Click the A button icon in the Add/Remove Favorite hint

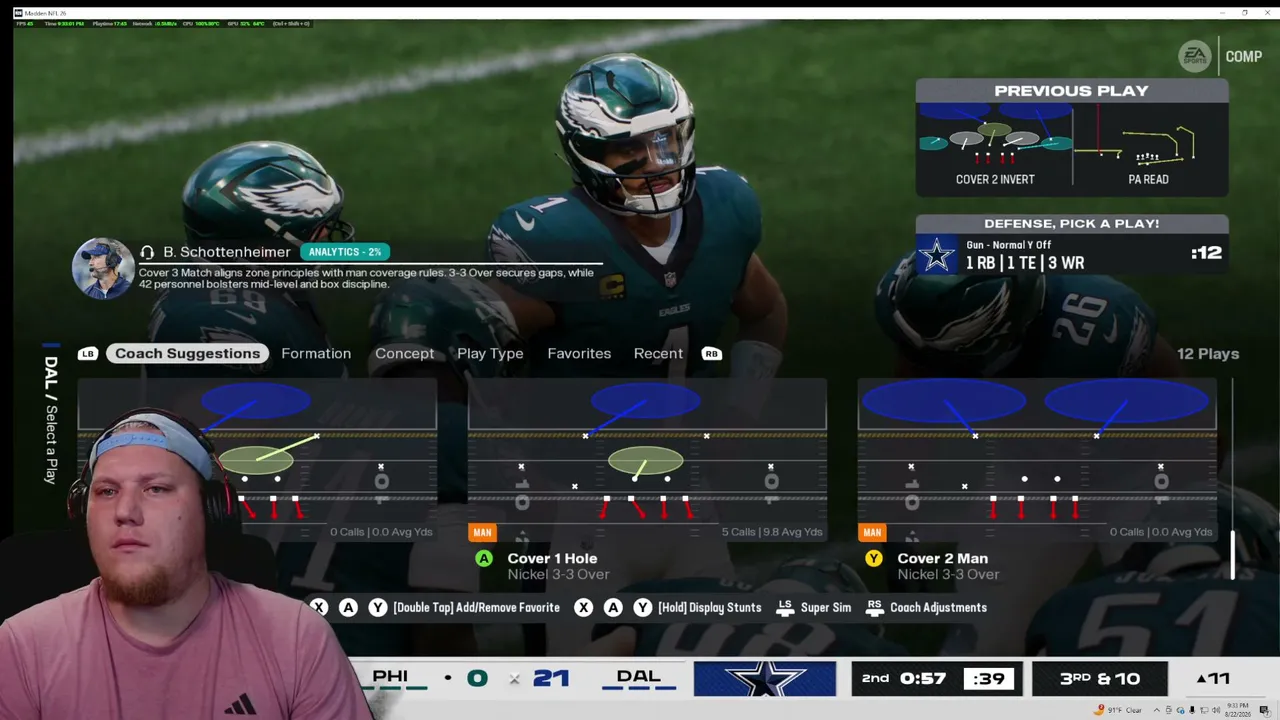[348, 608]
